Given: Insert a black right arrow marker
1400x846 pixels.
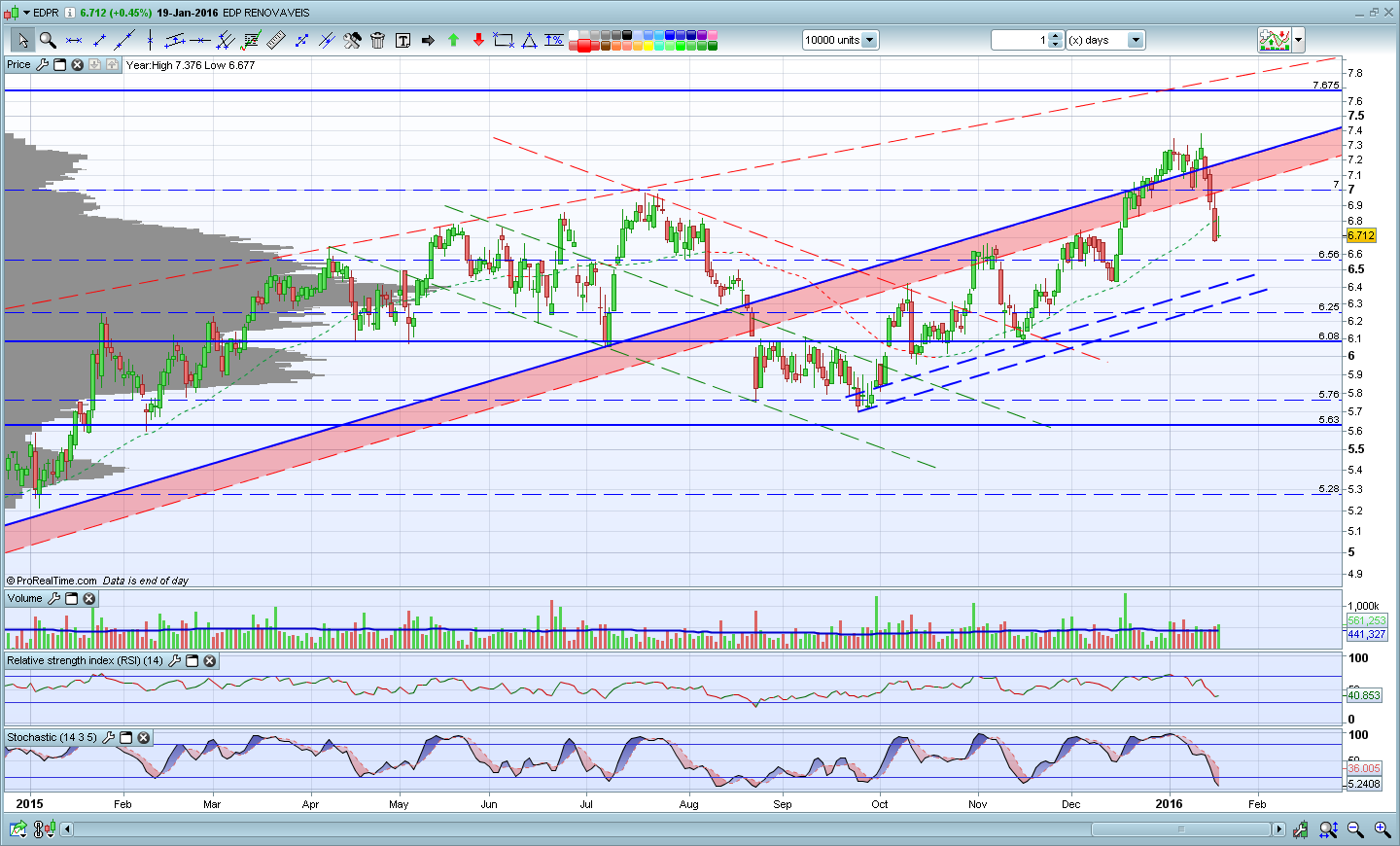Looking at the screenshot, I should point(428,40).
